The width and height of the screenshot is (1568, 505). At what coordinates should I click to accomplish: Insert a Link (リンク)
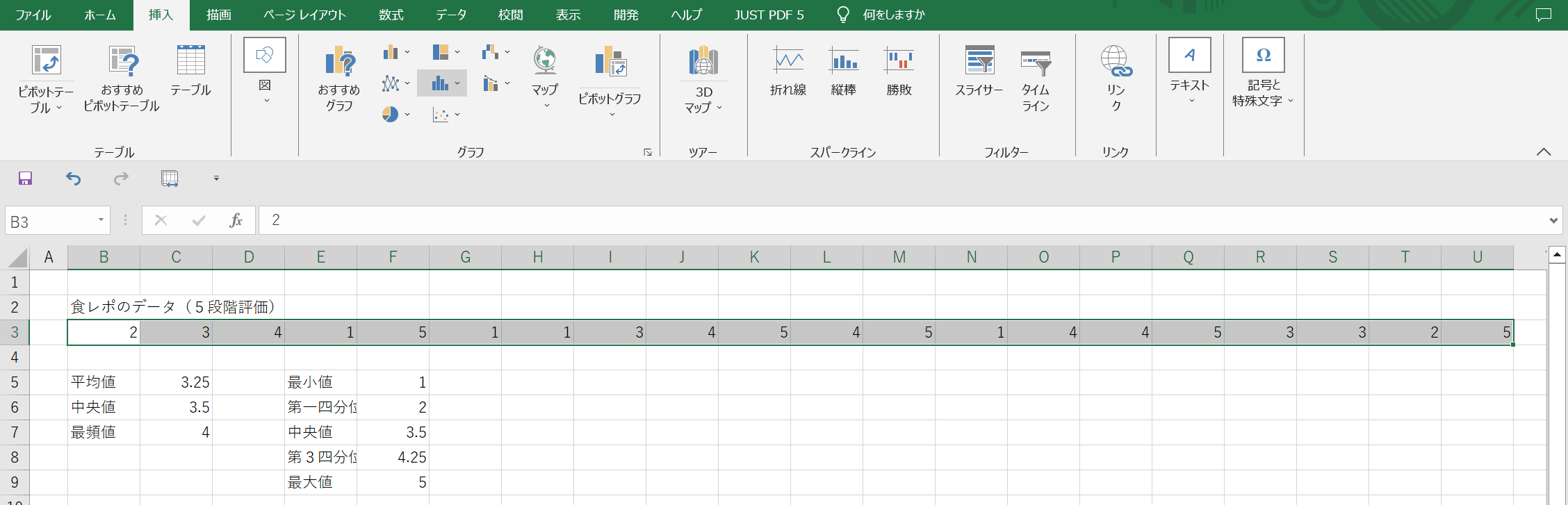click(x=1116, y=79)
